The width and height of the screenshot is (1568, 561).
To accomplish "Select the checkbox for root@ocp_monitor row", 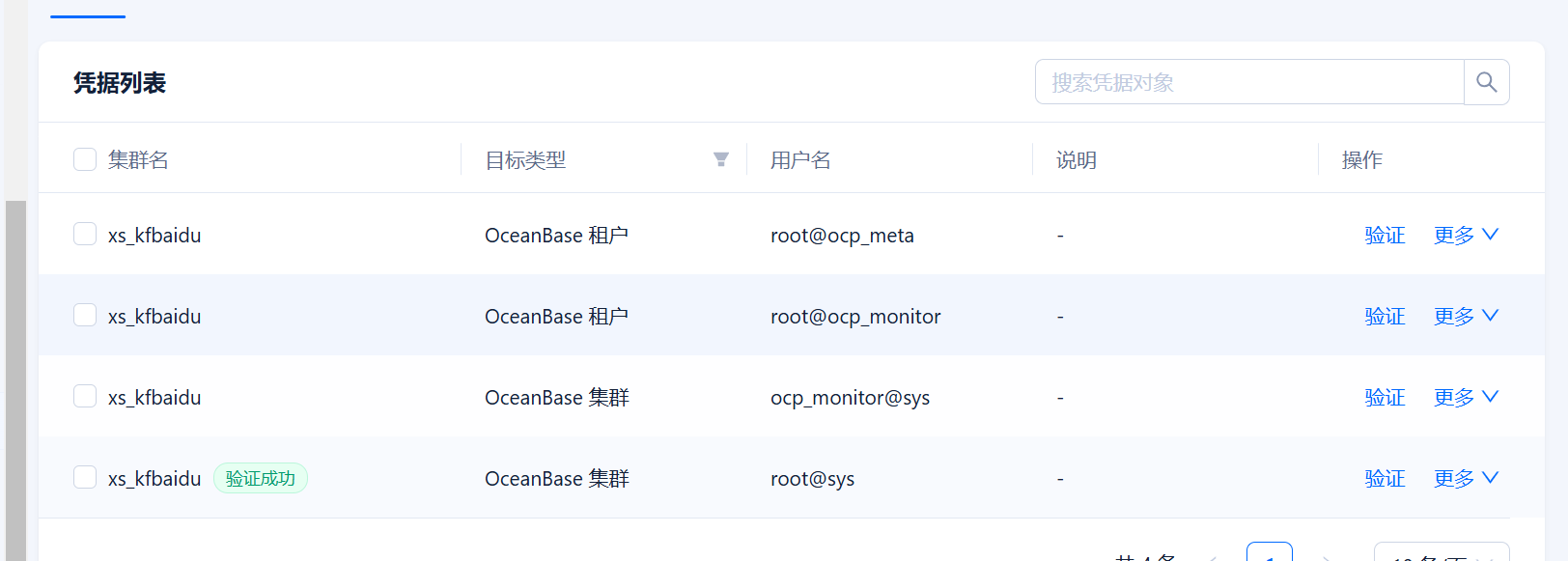I will (85, 316).
